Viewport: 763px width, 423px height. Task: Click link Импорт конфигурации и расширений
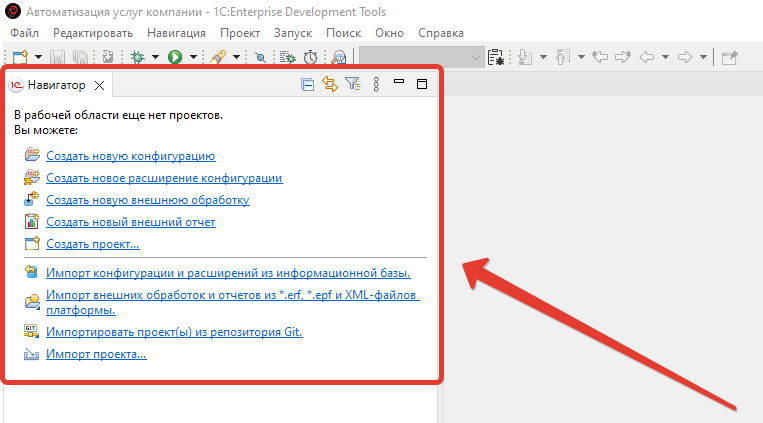228,273
